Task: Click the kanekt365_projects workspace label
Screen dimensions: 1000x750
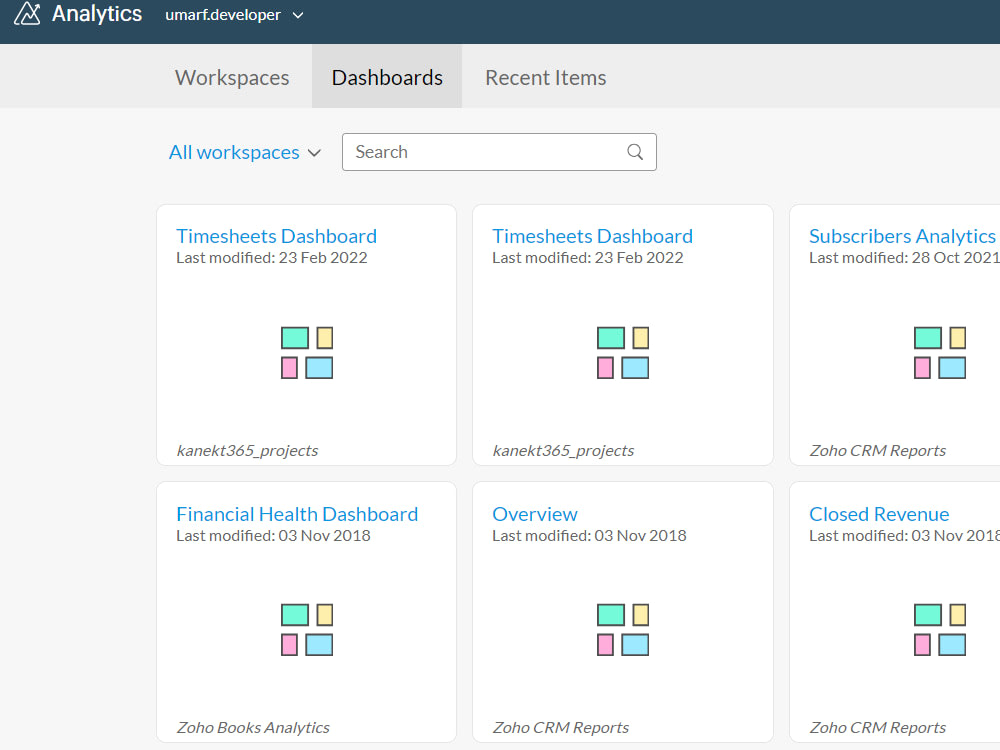Action: click(247, 450)
